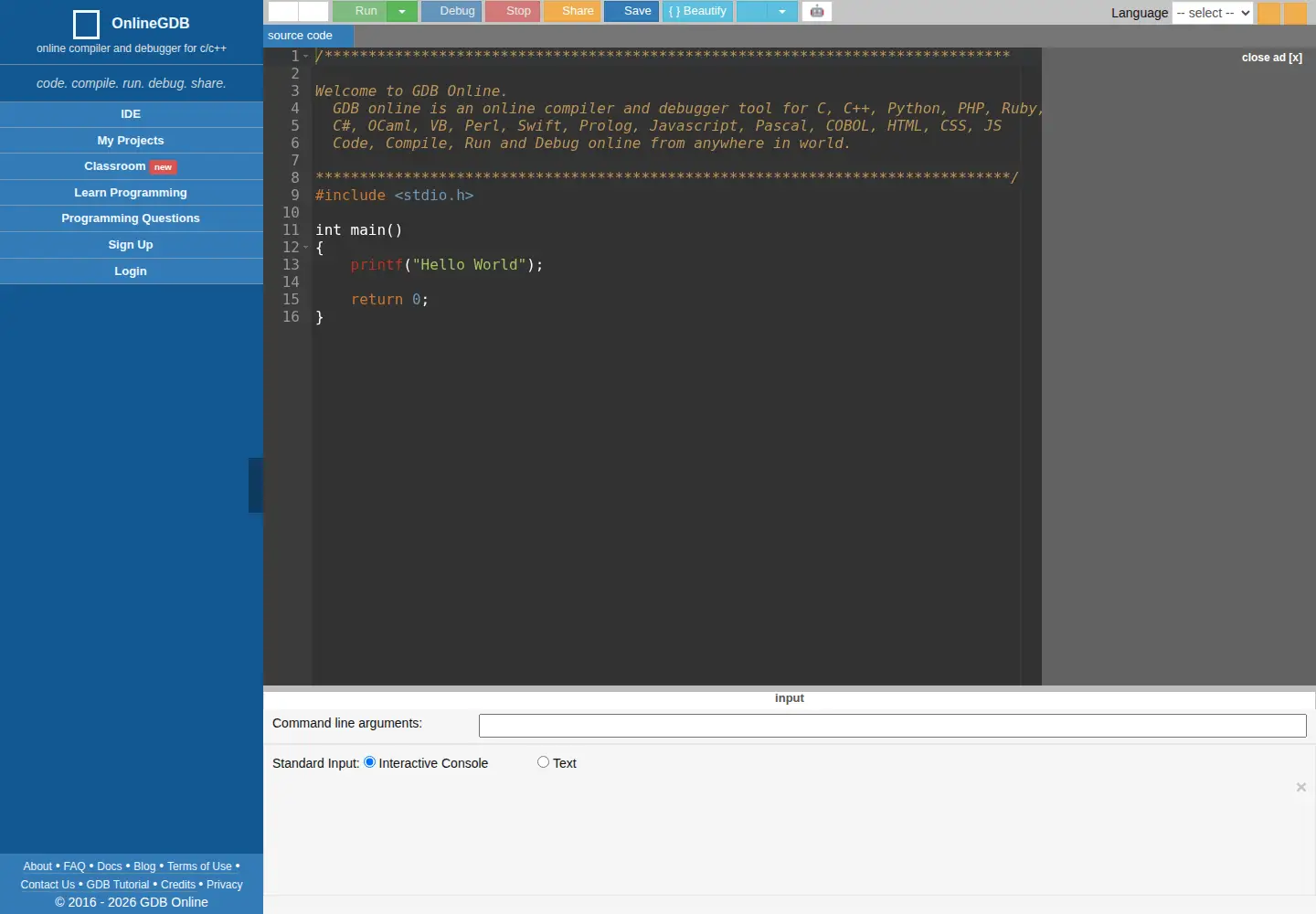Open the FAQ footer link

74,866
